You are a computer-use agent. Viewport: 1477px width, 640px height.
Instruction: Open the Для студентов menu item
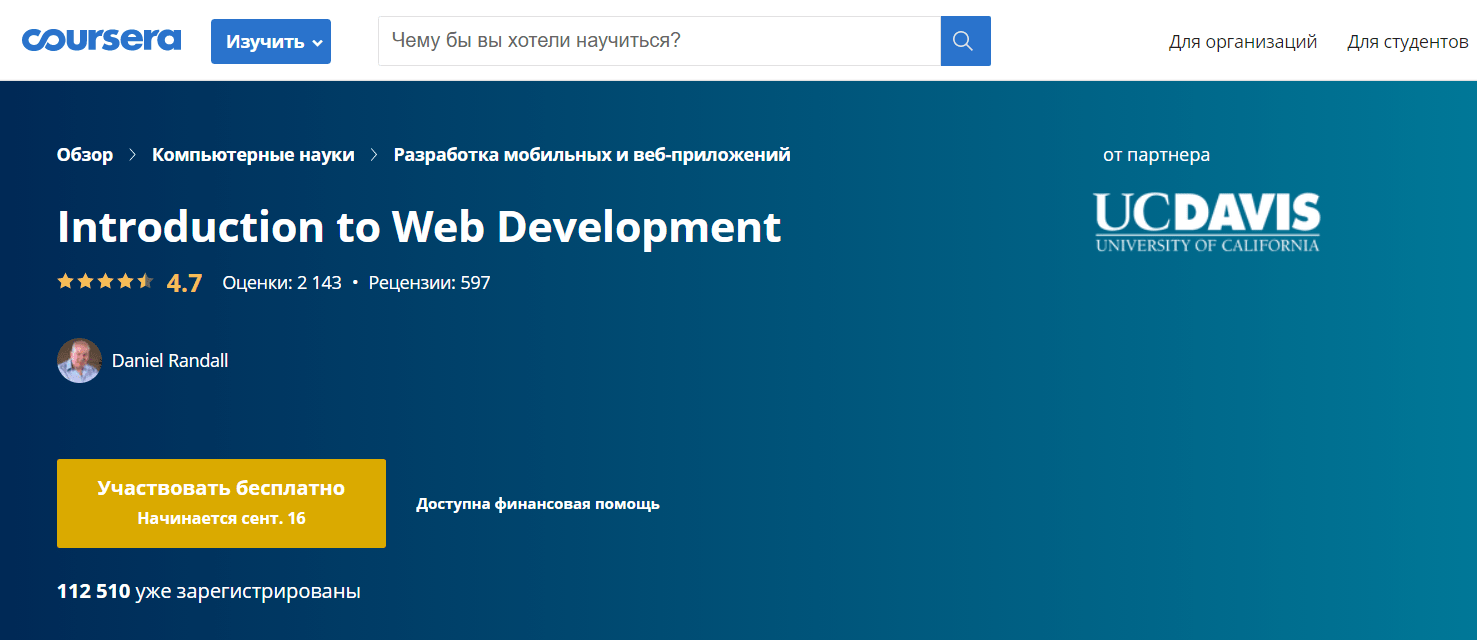click(x=1407, y=42)
